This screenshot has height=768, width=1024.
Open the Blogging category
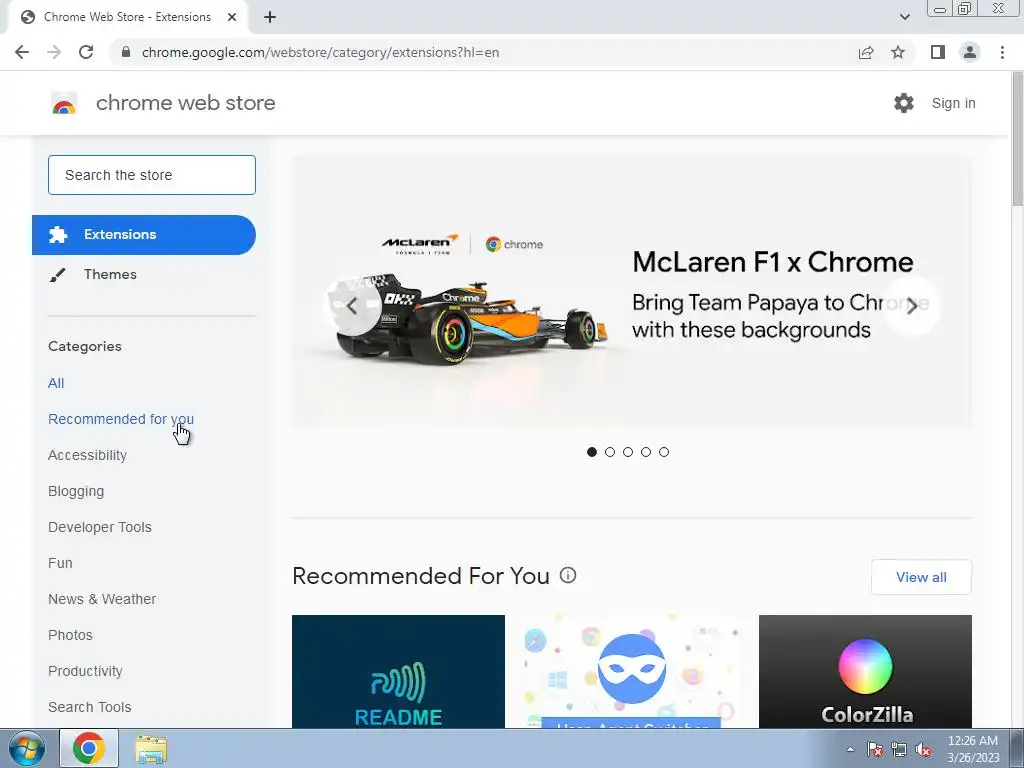coord(76,491)
